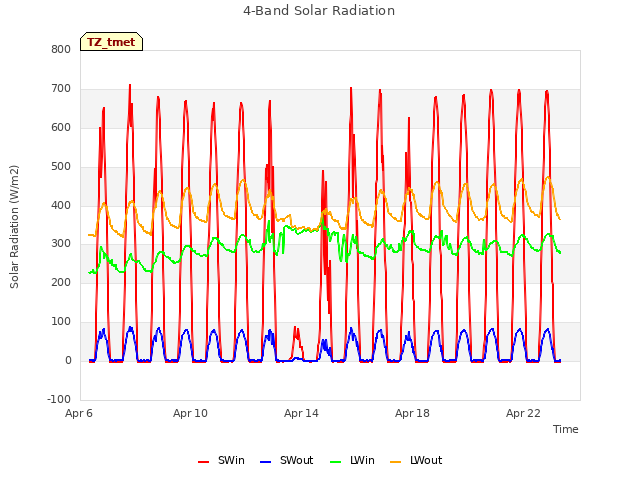Click the 600 y-axis tick label
640x480 pixels.
61,127
